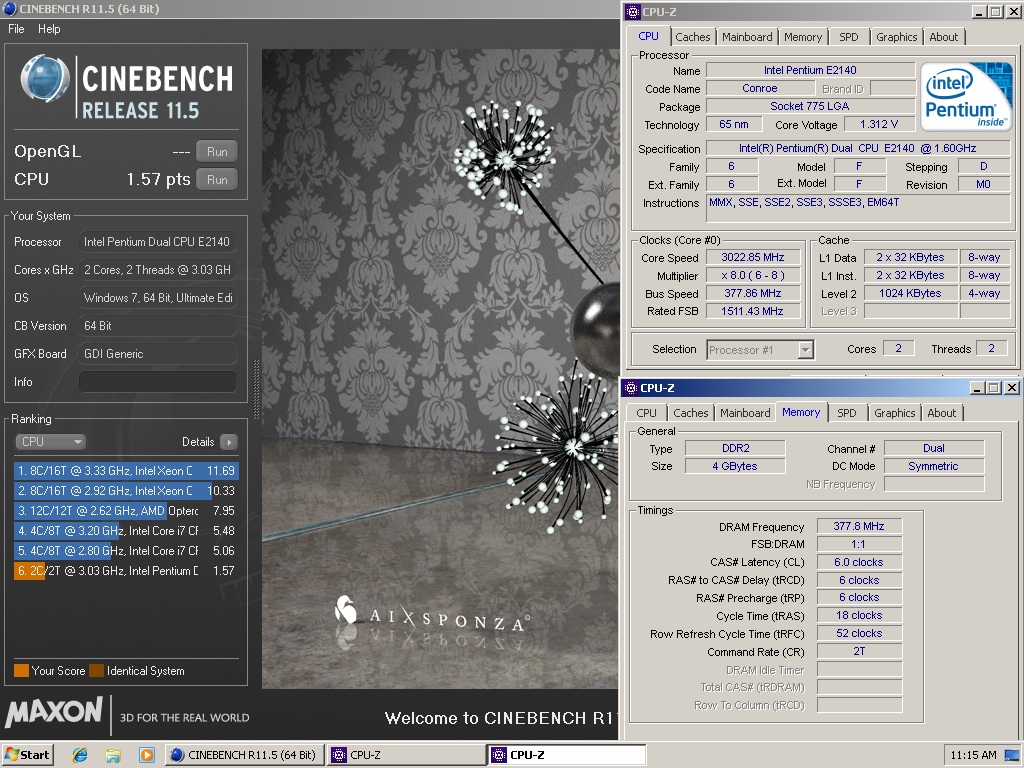Click the CAS# Latency 6.0 clocks value
This screenshot has height=768, width=1024.
pyautogui.click(x=859, y=562)
